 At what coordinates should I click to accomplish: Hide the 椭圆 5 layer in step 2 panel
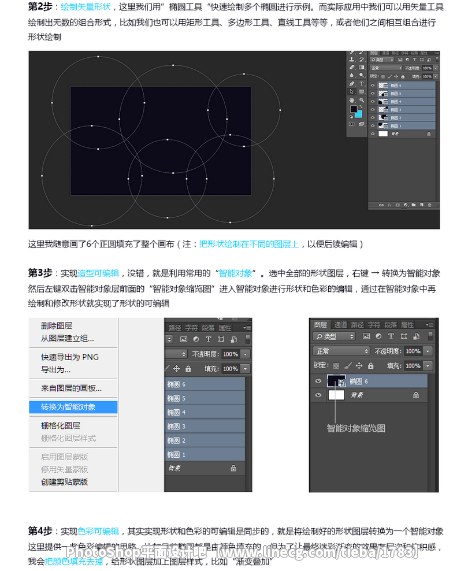pos(372,94)
